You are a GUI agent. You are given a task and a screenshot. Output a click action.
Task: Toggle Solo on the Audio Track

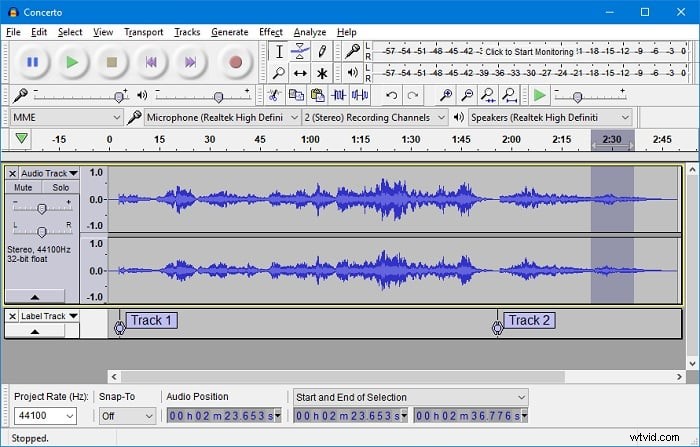61,188
